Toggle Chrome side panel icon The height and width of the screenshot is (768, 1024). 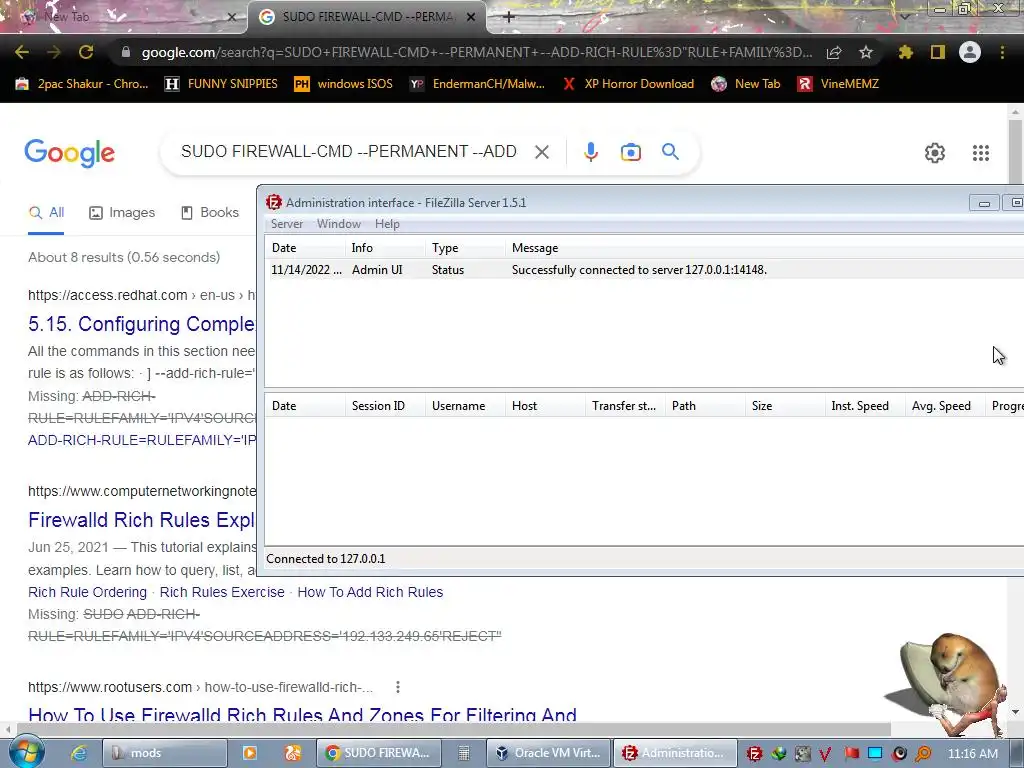938,52
